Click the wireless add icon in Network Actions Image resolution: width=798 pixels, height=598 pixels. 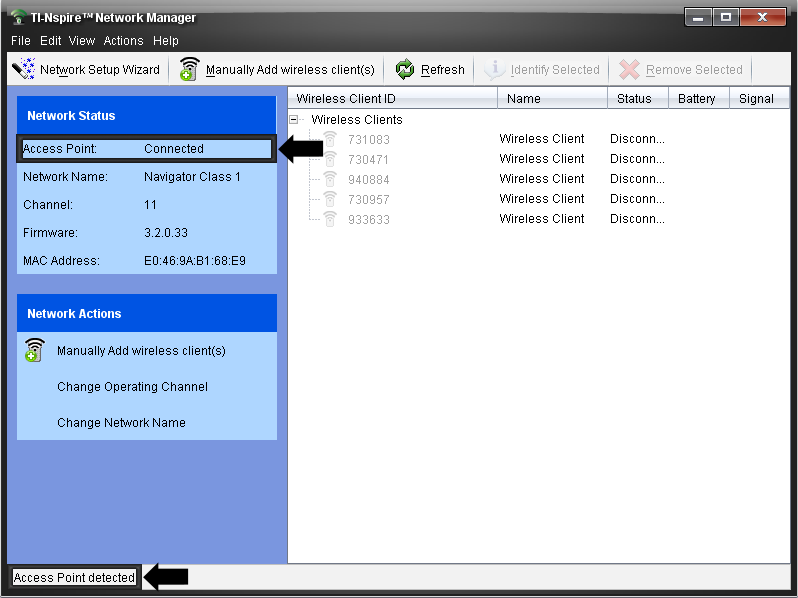(x=35, y=351)
